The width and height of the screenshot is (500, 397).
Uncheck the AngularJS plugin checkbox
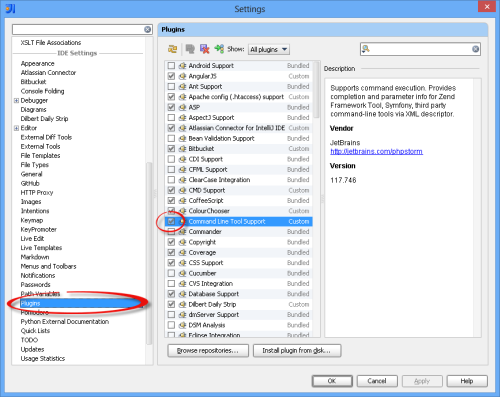point(171,76)
